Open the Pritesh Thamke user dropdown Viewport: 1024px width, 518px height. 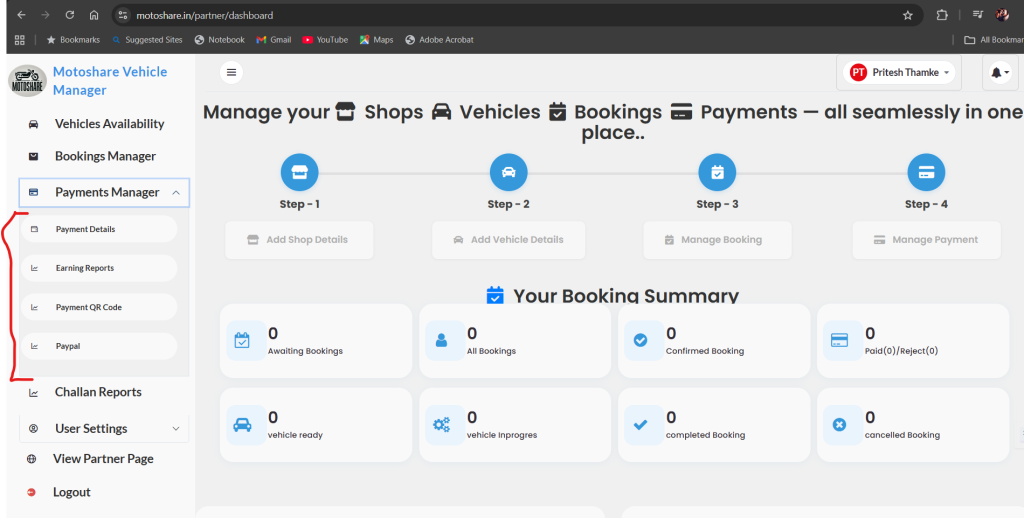(898, 72)
